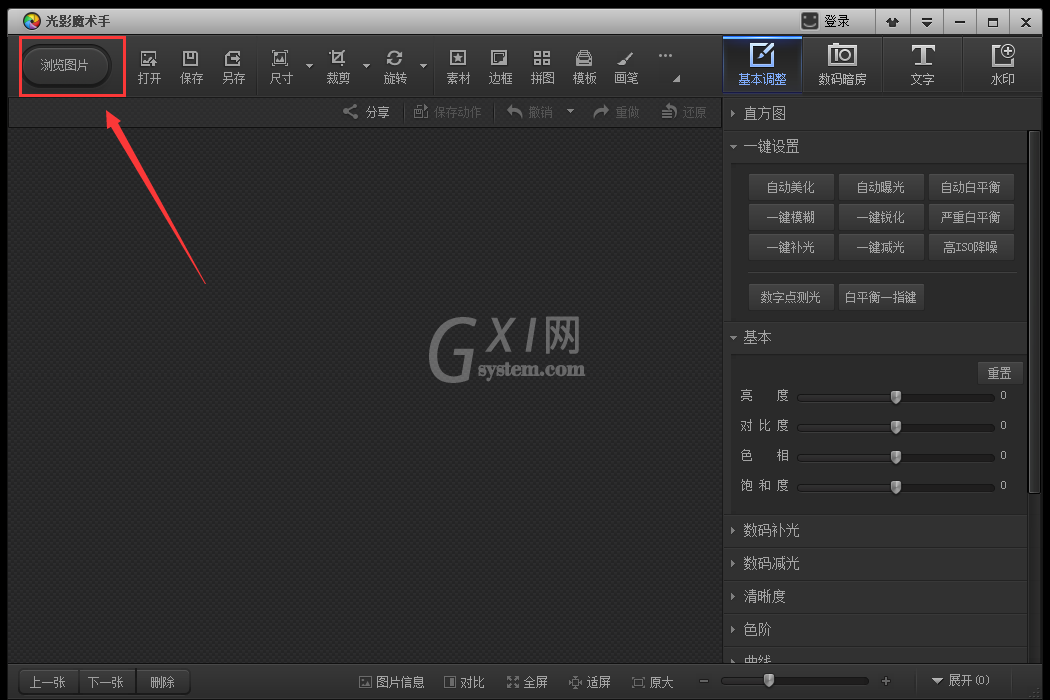Apply 高ISO降噪 noise reduction

[970, 247]
